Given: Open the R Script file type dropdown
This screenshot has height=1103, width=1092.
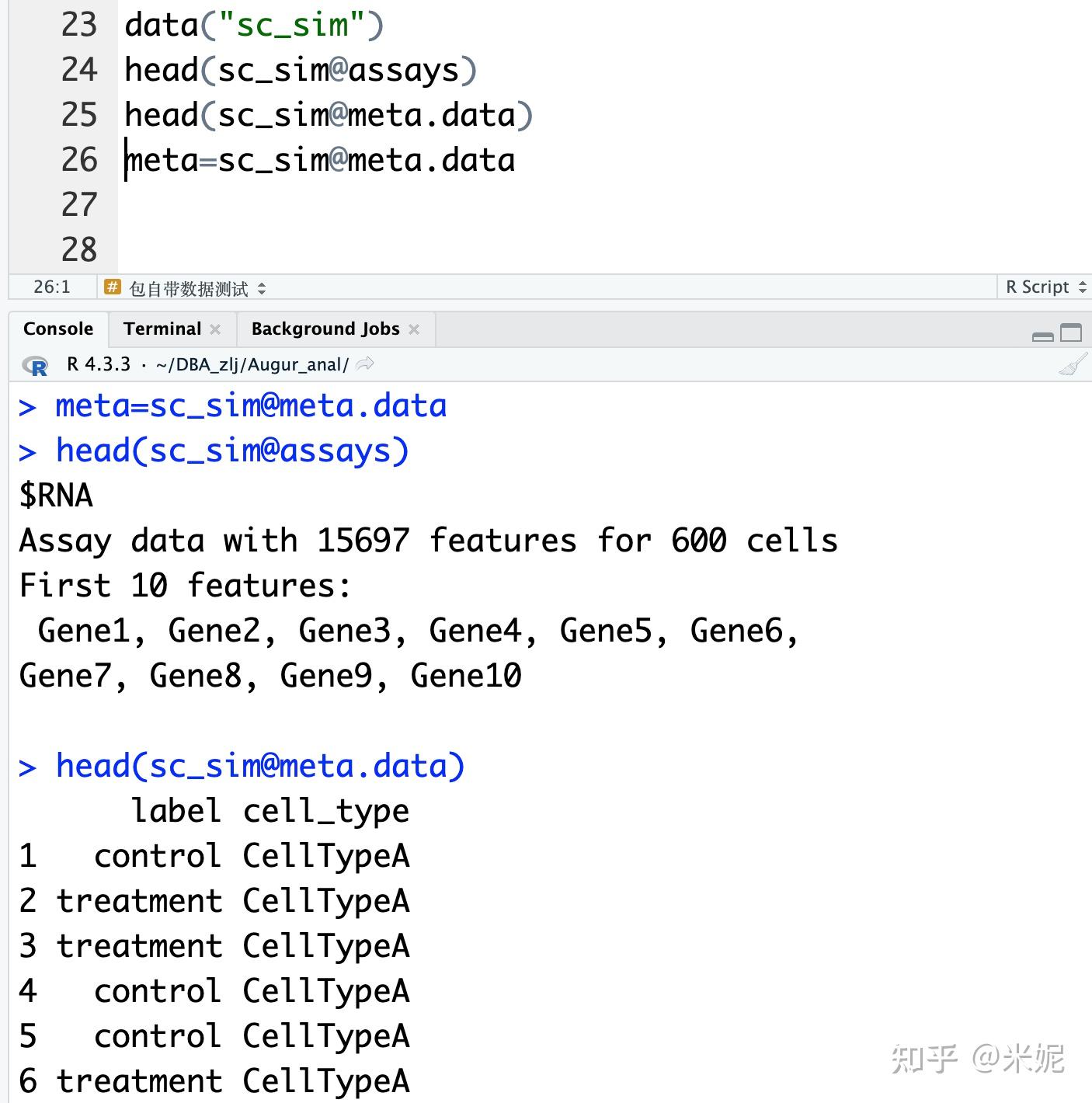Looking at the screenshot, I should tap(1045, 287).
